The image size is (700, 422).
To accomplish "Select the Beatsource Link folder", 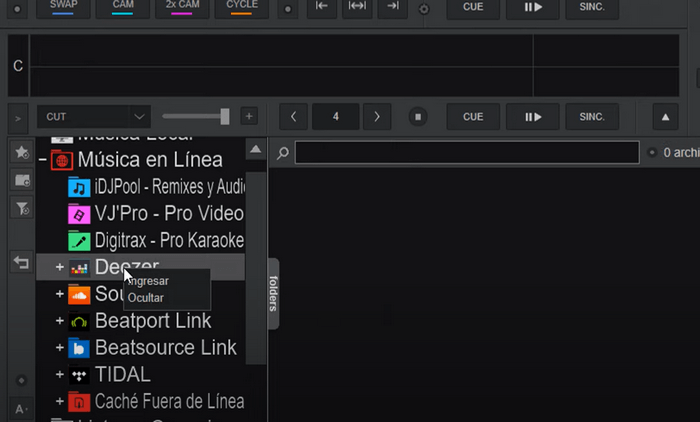I will click(166, 348).
